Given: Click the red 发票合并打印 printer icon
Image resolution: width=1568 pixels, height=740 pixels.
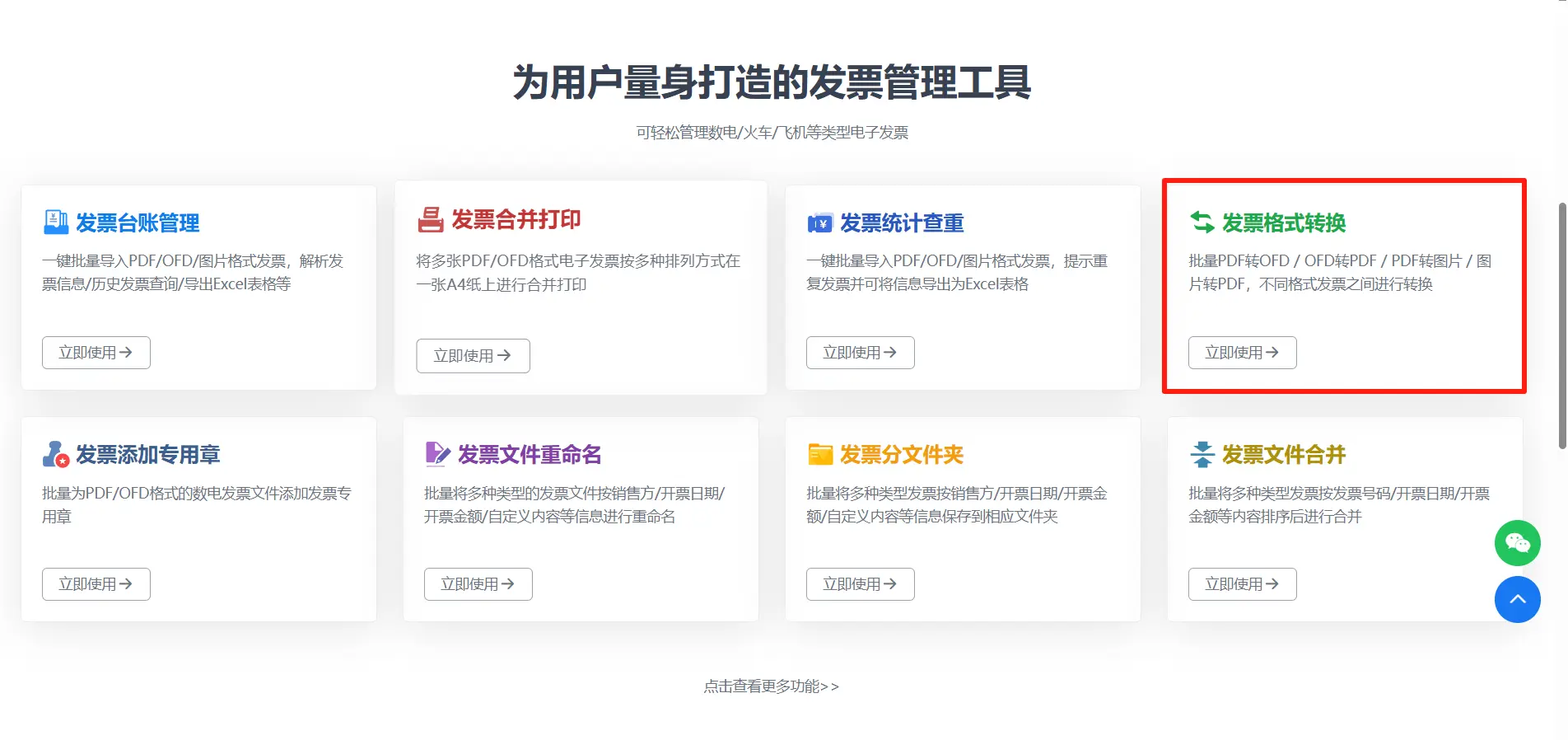Looking at the screenshot, I should pos(431,219).
